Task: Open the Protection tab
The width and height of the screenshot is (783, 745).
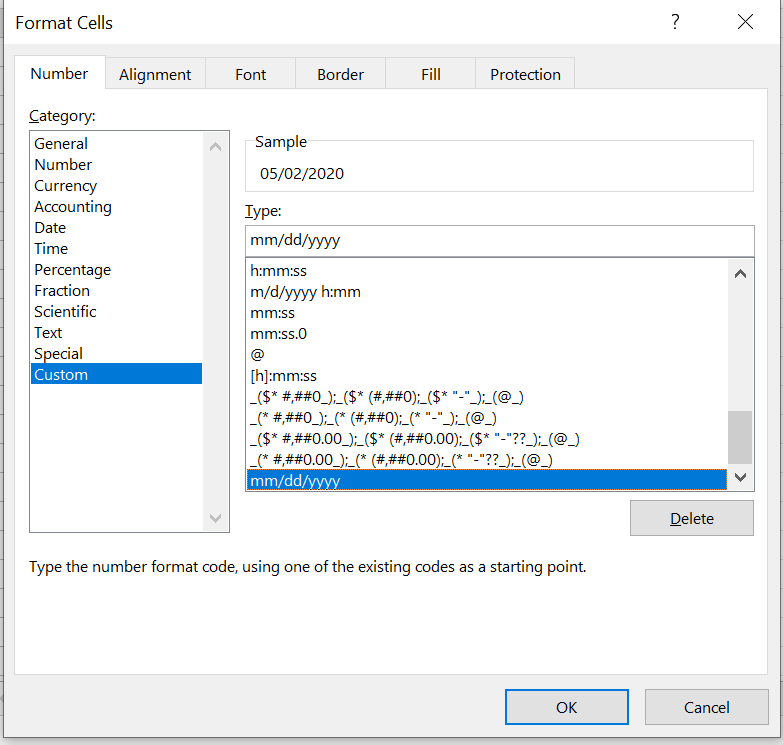Action: (525, 74)
